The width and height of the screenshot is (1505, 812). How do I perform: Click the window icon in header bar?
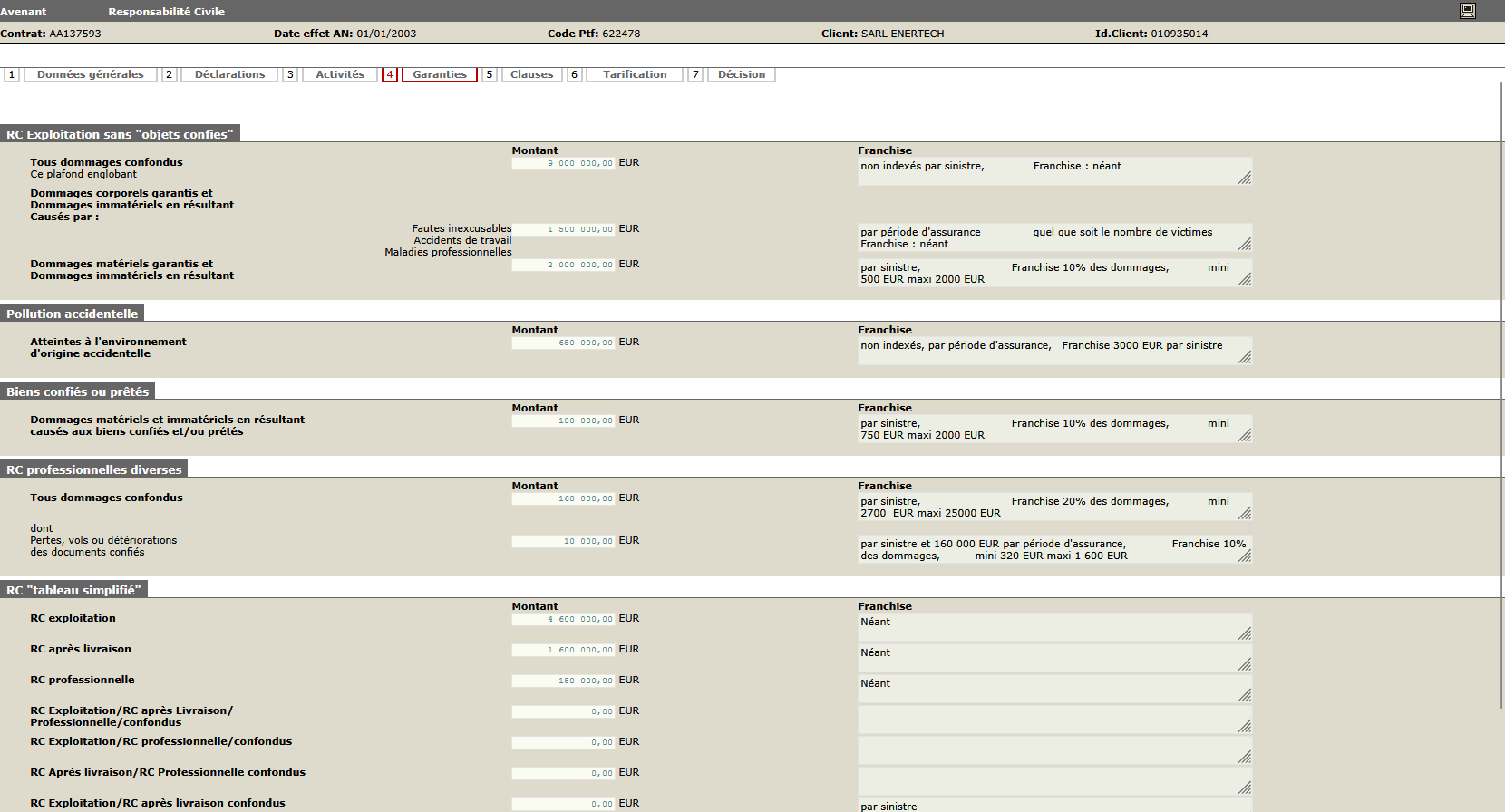click(x=1468, y=11)
